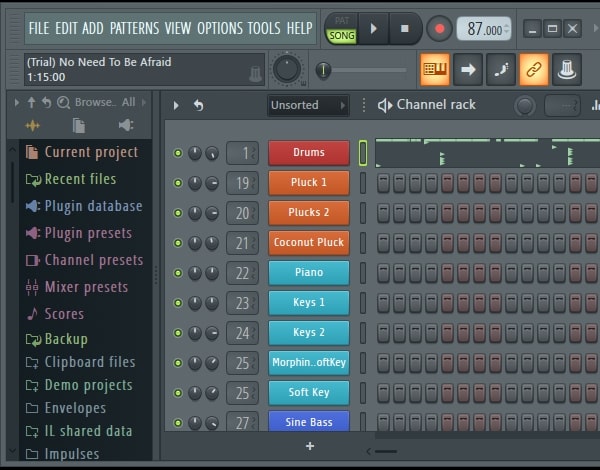Select the browser plugins speaker tab icon
Image resolution: width=600 pixels, height=470 pixels.
126,125
